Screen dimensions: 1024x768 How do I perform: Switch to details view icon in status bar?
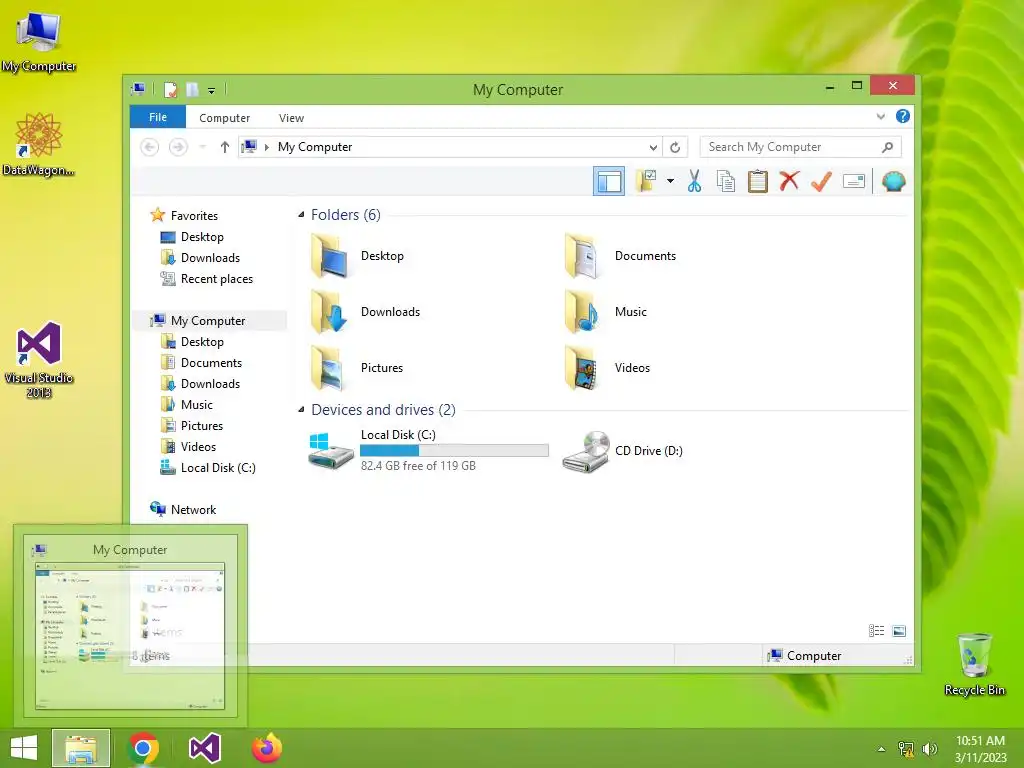tap(876, 630)
